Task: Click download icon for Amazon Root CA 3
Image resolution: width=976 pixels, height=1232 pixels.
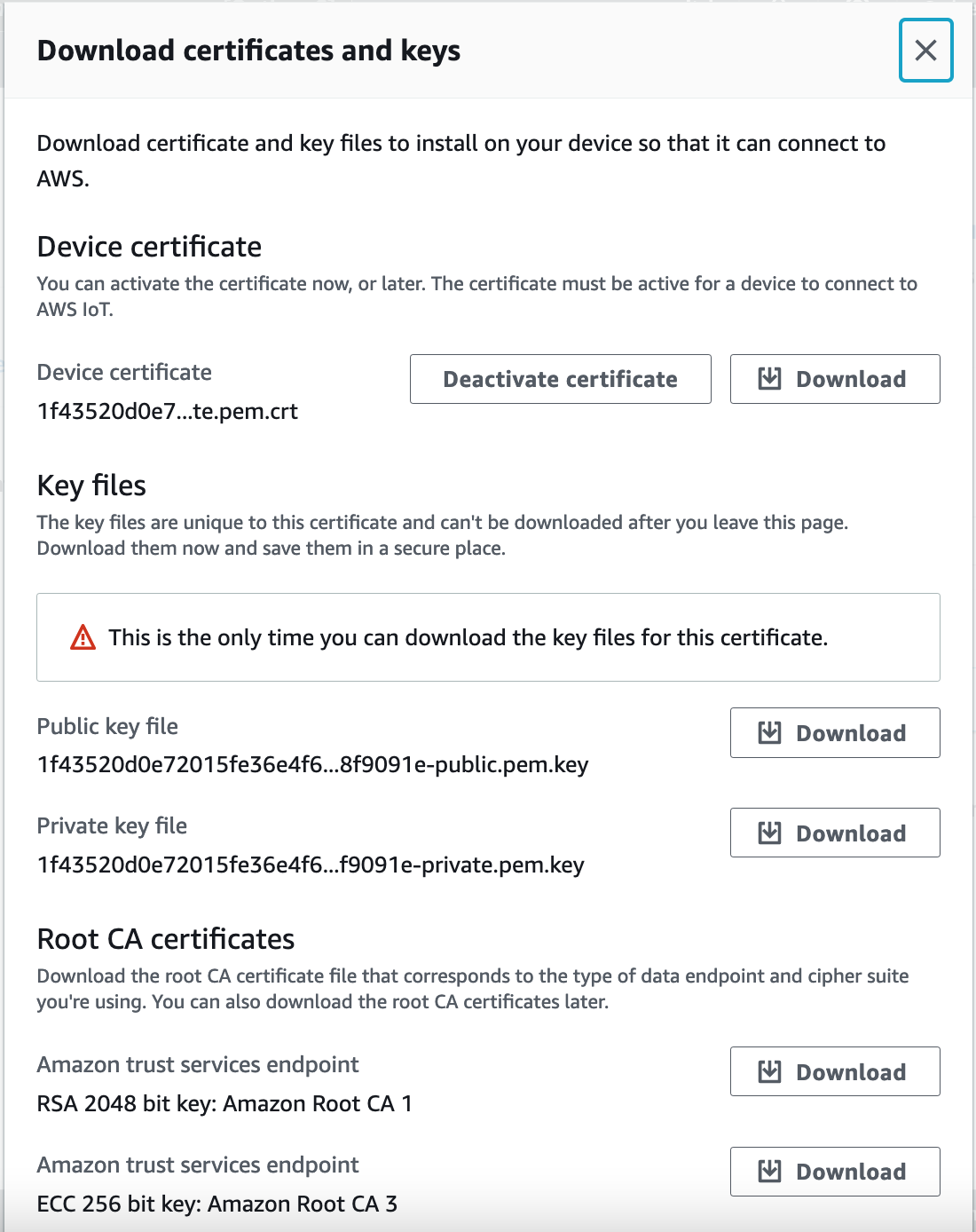Action: click(769, 1172)
